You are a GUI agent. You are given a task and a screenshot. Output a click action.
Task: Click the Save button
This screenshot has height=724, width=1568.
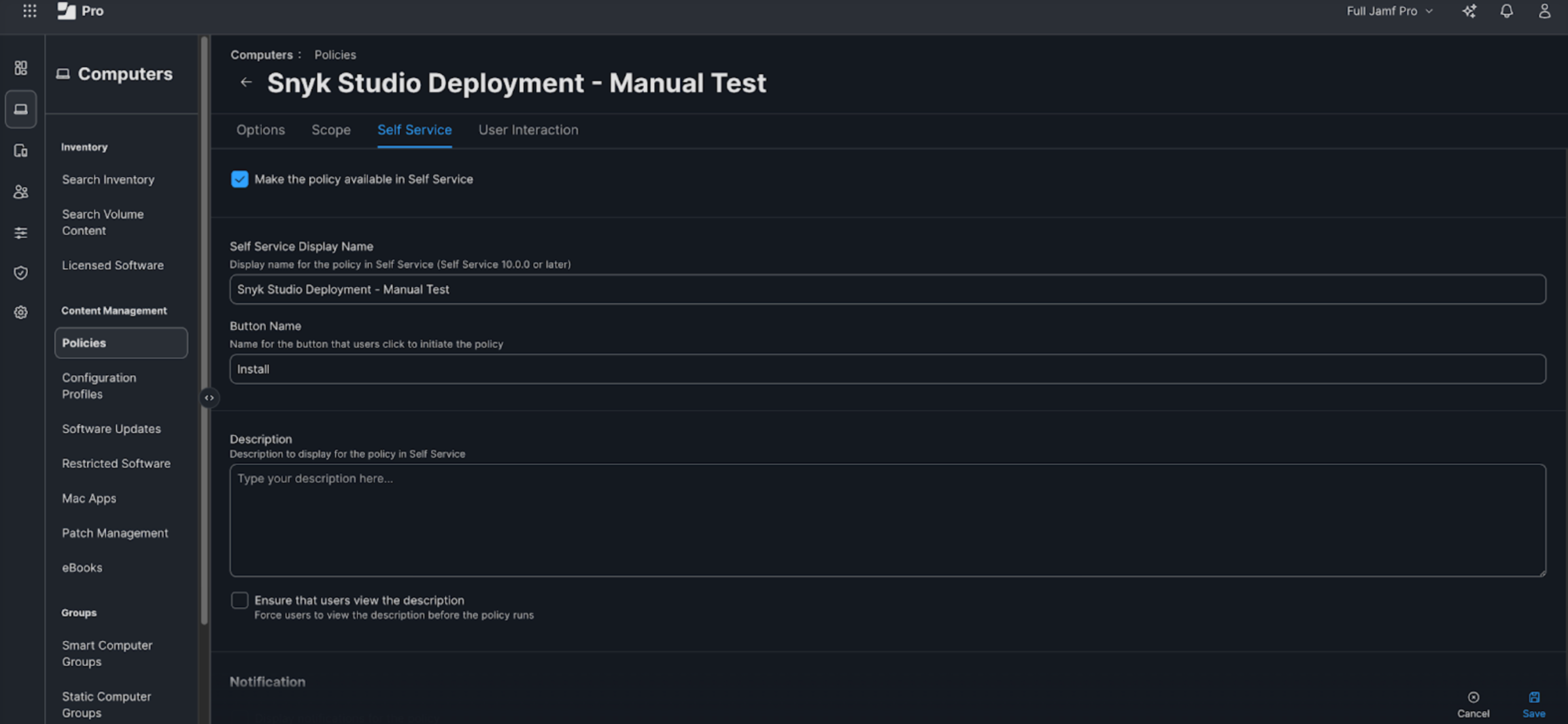(x=1533, y=704)
